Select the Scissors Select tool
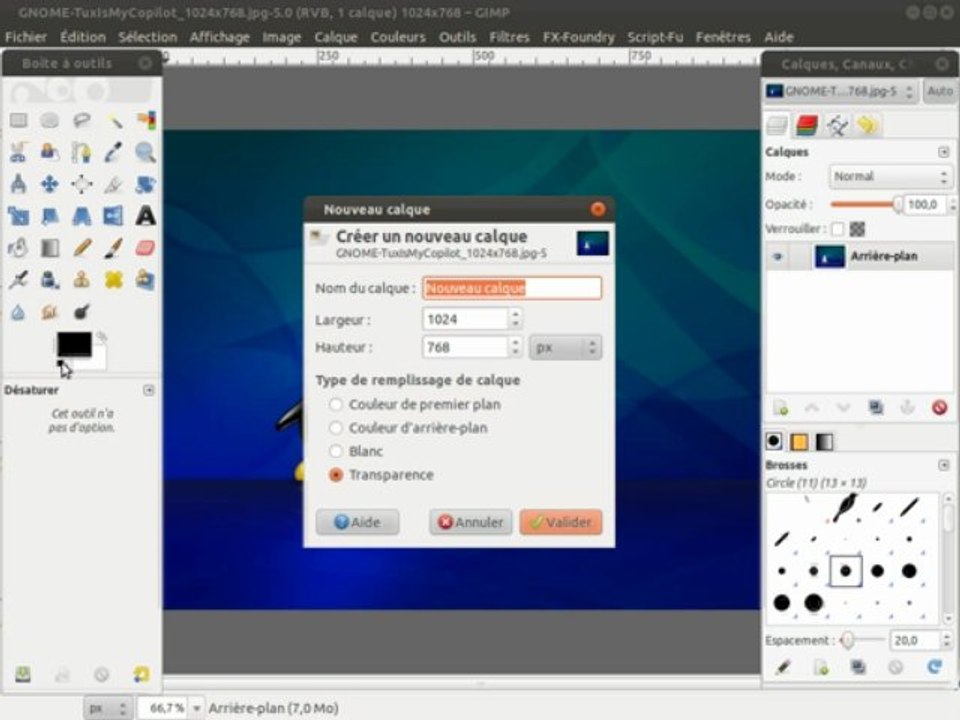The width and height of the screenshot is (960, 720). click(x=18, y=152)
